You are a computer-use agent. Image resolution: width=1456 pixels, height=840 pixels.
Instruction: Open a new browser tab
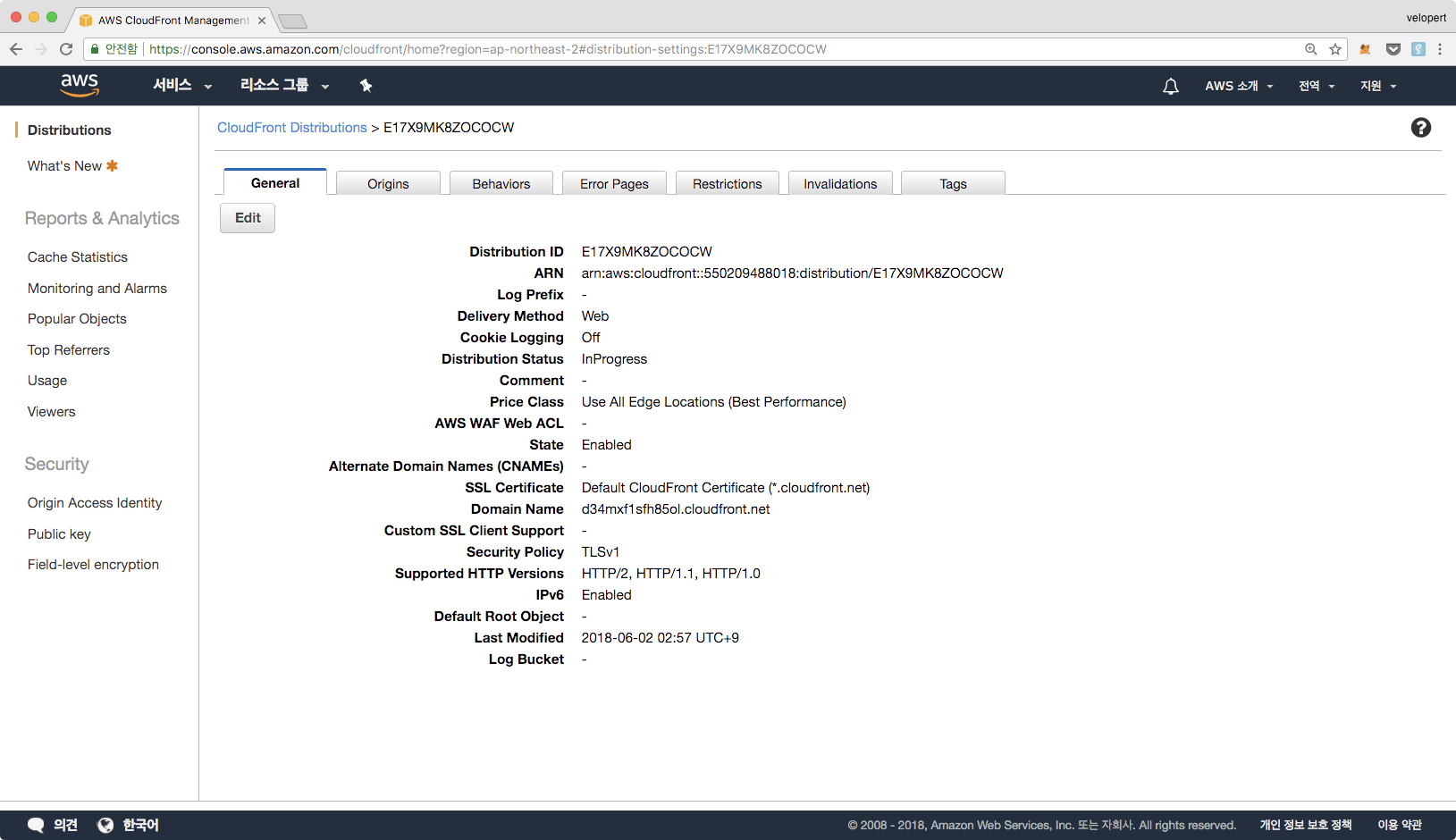[292, 21]
